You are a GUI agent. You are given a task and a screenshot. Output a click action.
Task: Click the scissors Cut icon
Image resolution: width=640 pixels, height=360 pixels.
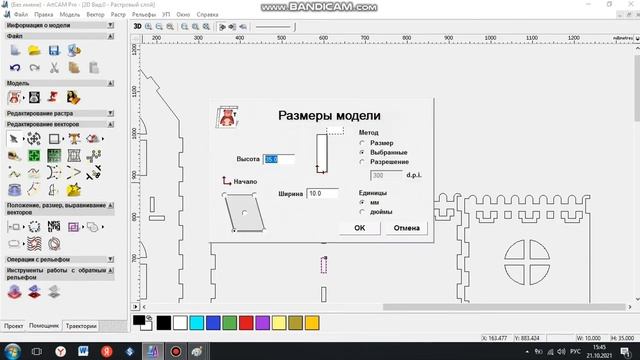click(x=54, y=68)
